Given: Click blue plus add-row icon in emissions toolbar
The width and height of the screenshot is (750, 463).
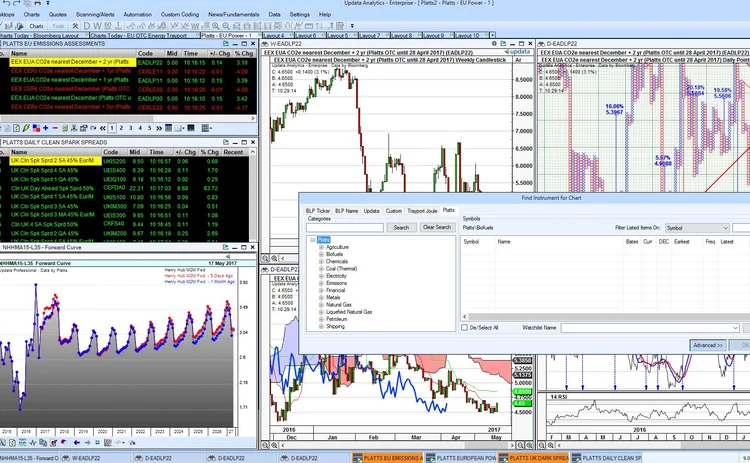Looking at the screenshot, I should coord(45,128).
